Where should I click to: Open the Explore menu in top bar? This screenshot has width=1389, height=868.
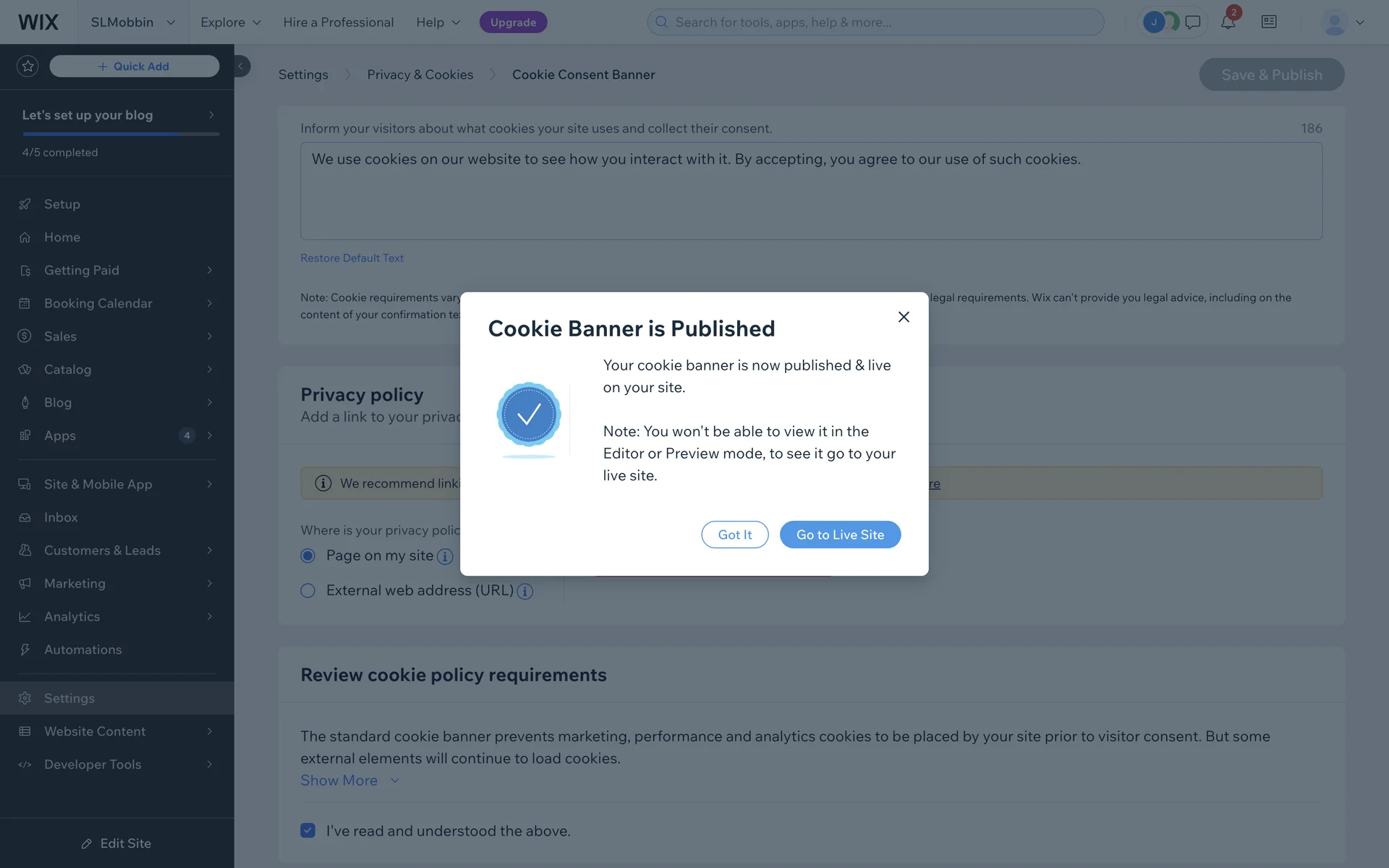(230, 22)
